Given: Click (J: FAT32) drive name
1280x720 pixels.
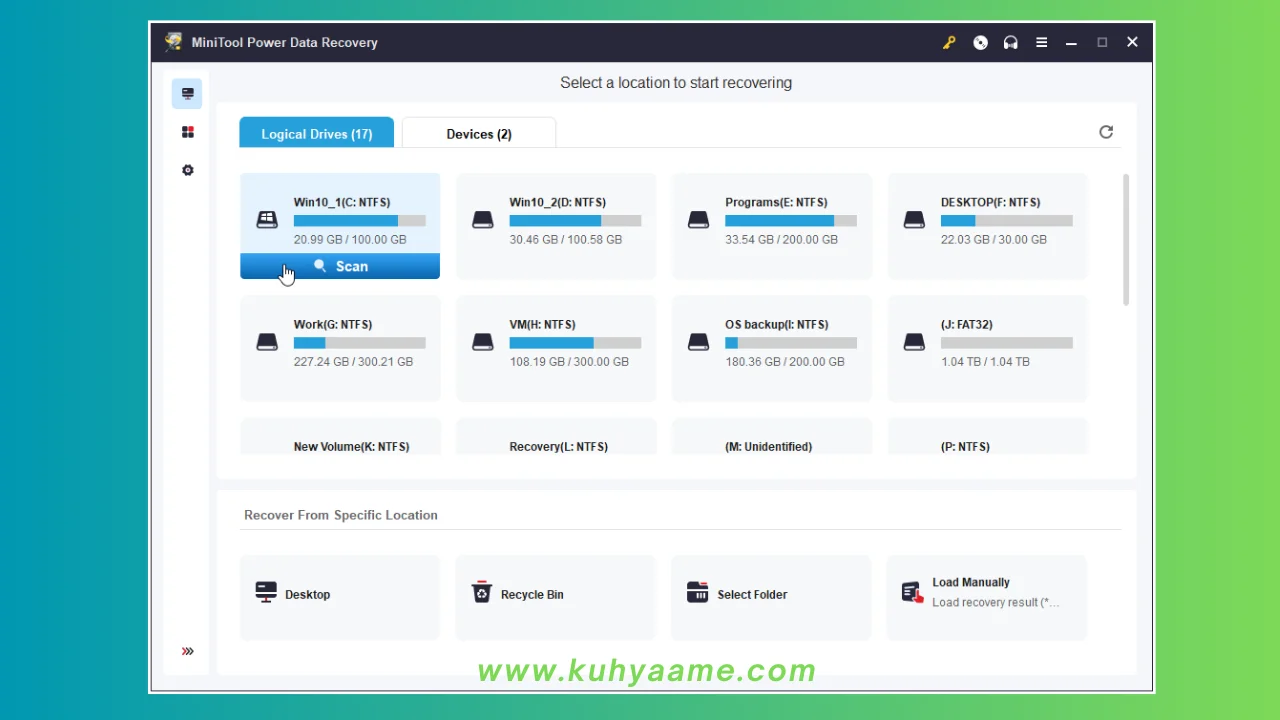Looking at the screenshot, I should coord(966,324).
